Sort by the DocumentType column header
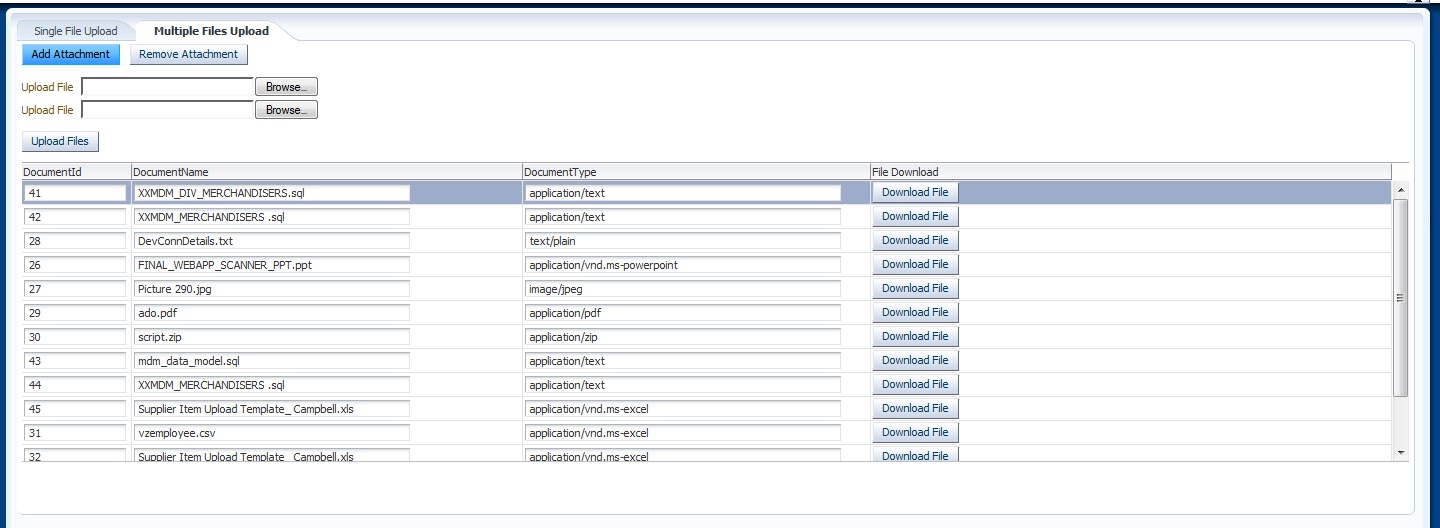The height and width of the screenshot is (528, 1440). [696, 172]
